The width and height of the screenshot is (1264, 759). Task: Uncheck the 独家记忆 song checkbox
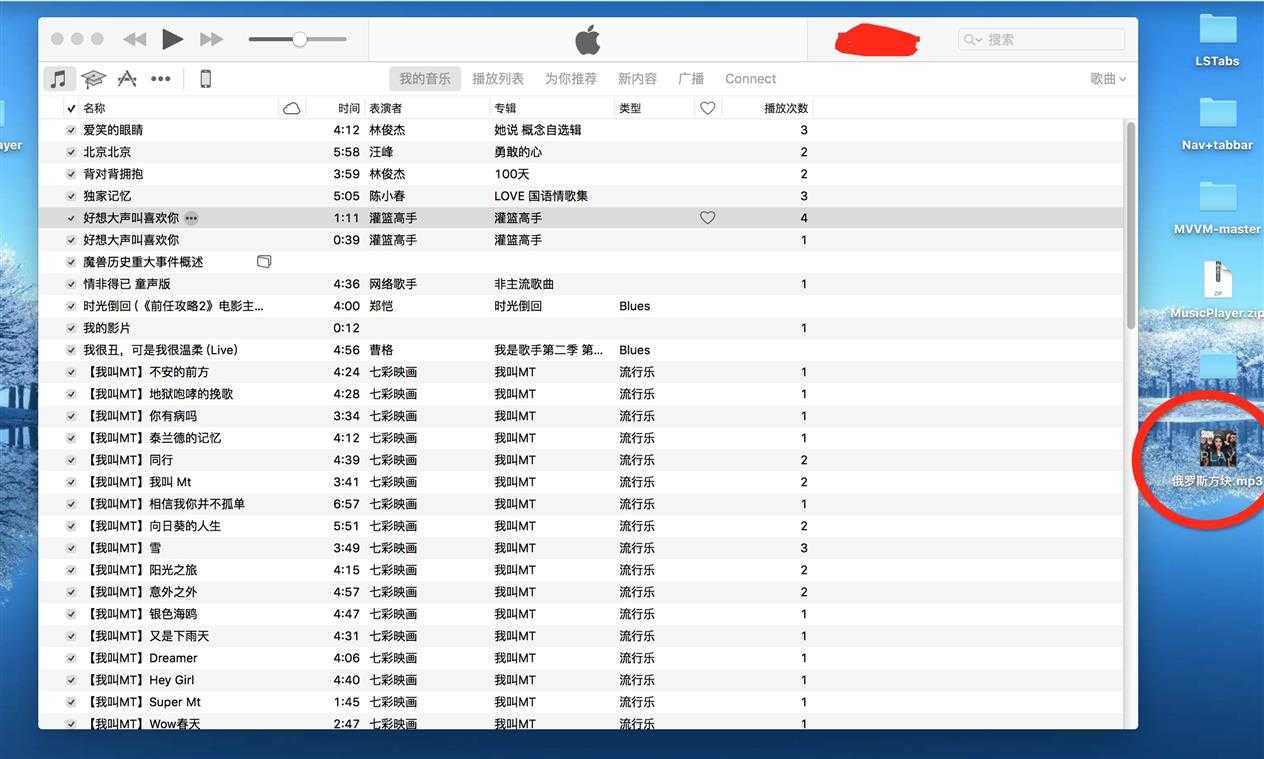(71, 196)
